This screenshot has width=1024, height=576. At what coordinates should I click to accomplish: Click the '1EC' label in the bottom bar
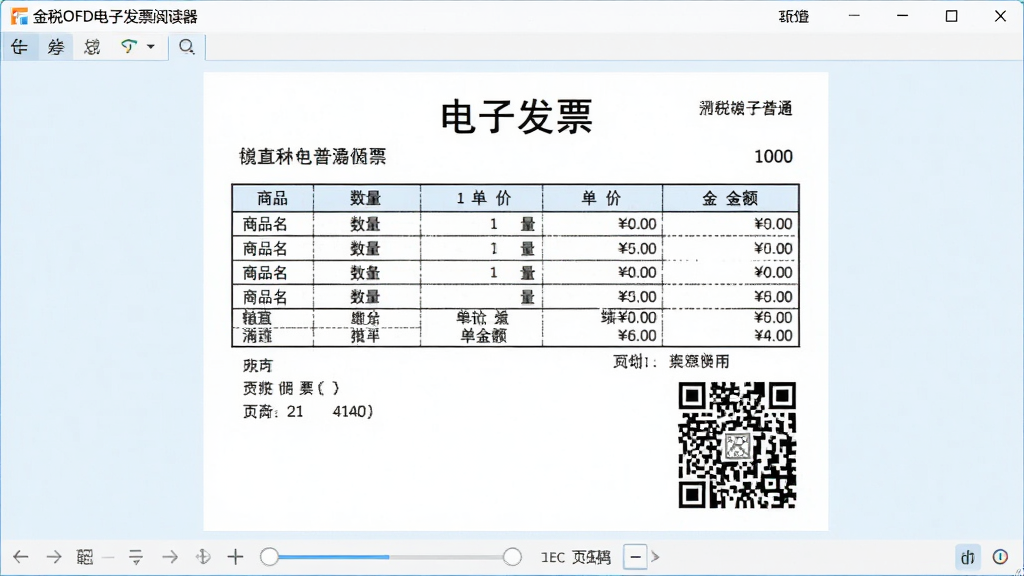(552, 557)
